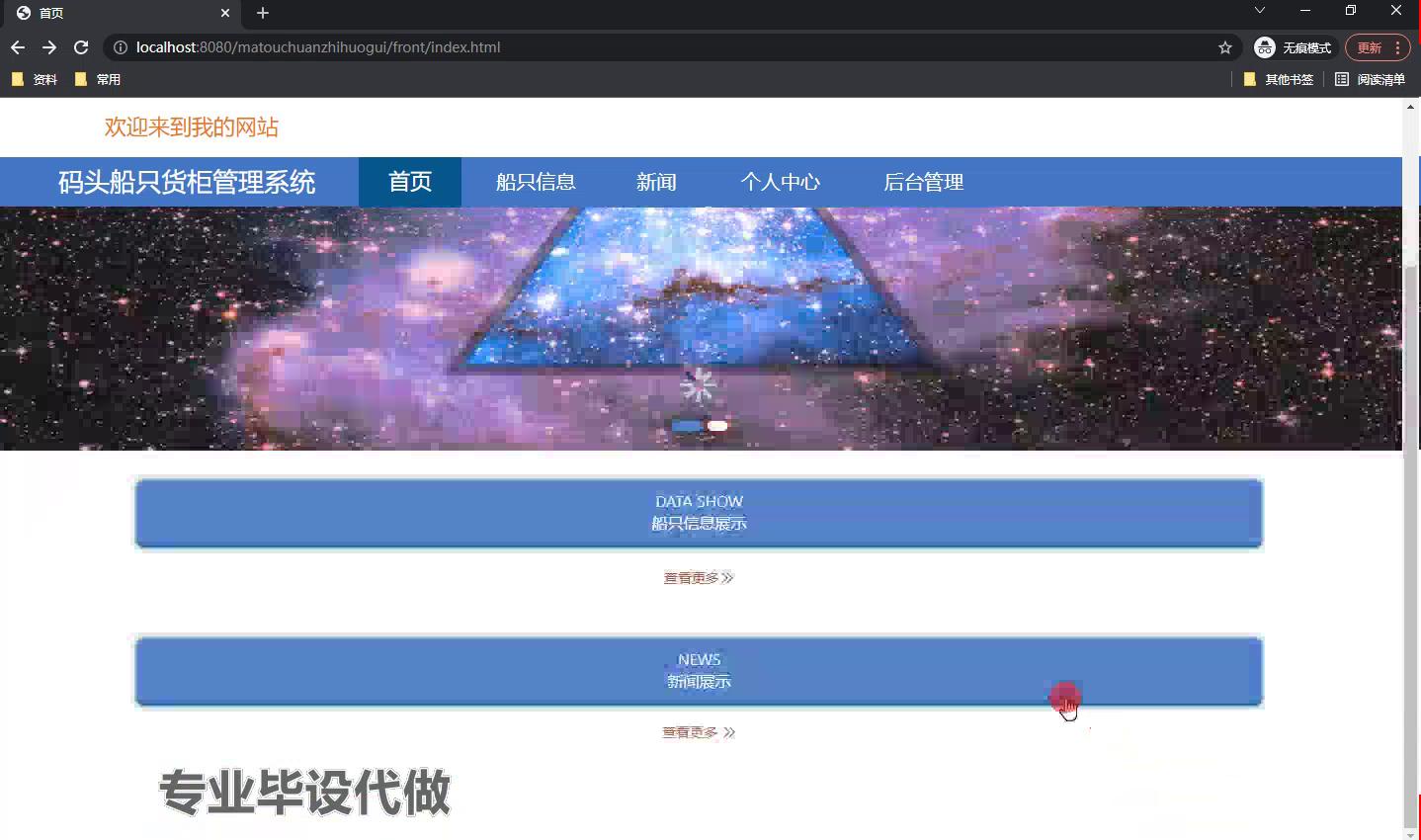
Task: Click 查看更多 link under 船只信息展示
Action: 699,577
